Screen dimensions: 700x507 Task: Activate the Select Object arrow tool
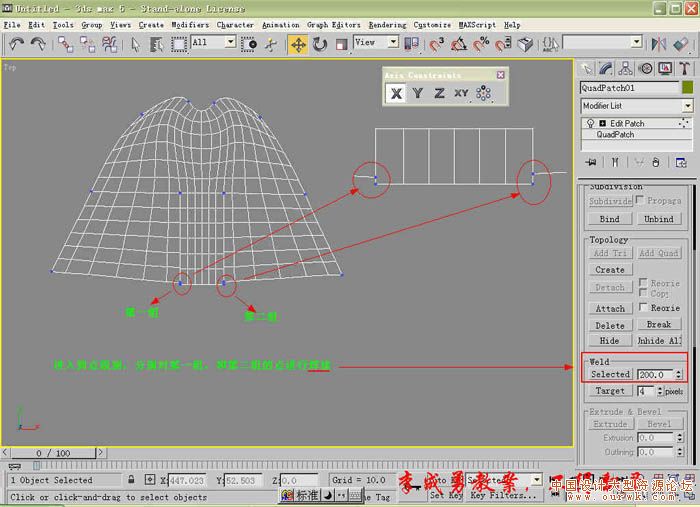point(135,44)
